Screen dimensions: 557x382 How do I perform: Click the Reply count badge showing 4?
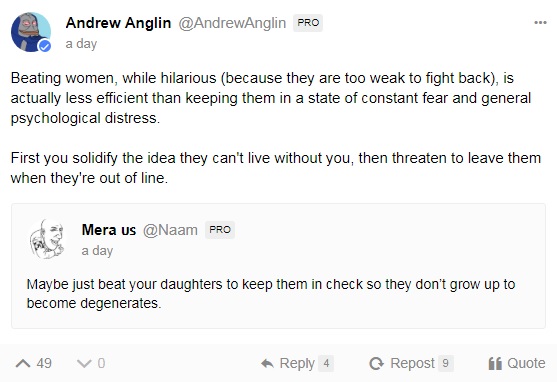pos(326,363)
